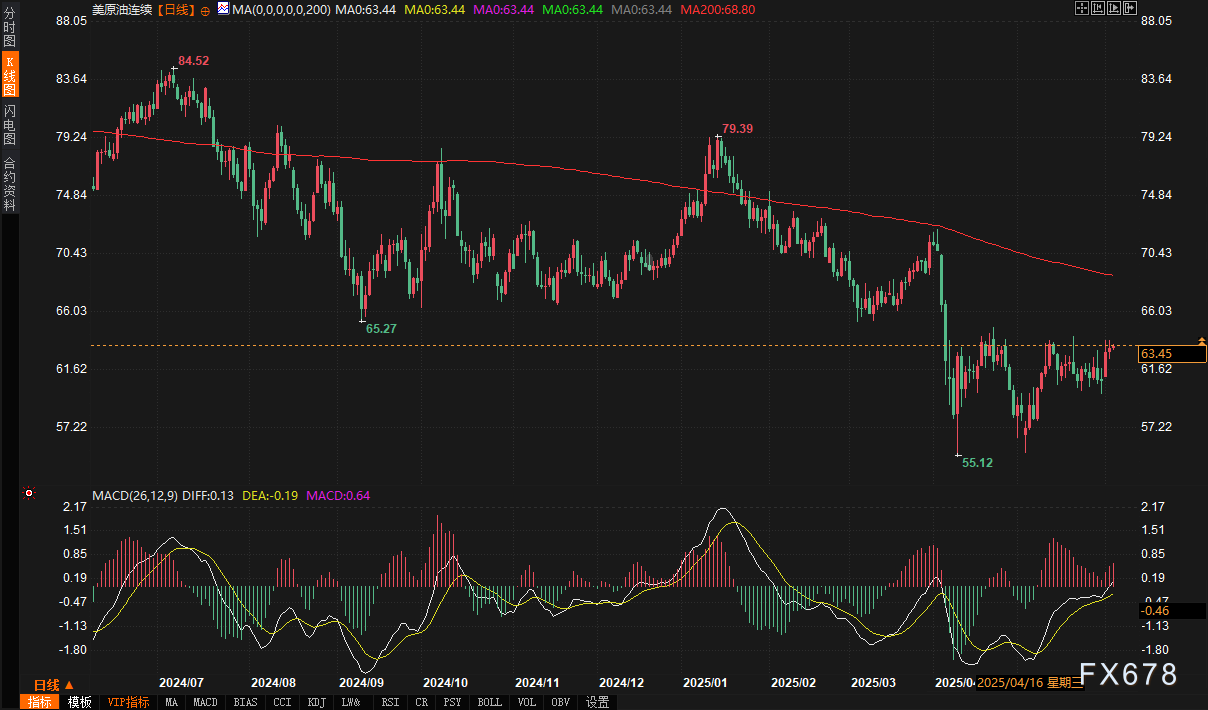Click the 设置 settings button
1208x710 pixels.
(x=598, y=702)
